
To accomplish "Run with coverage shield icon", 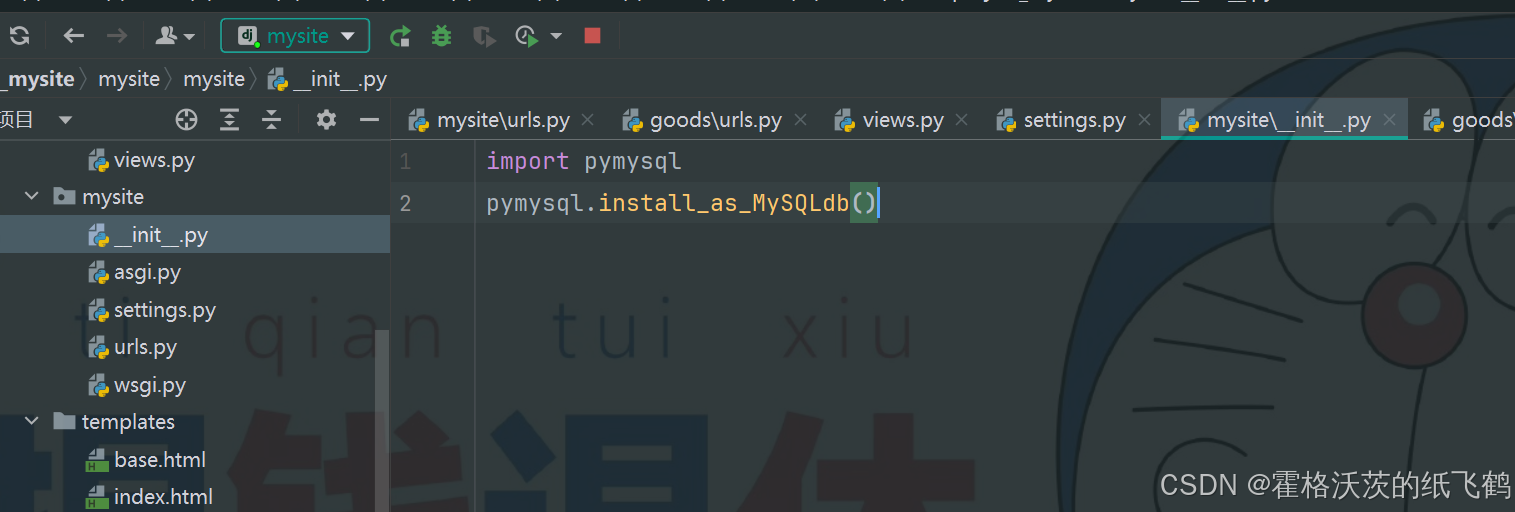I will 484,36.
